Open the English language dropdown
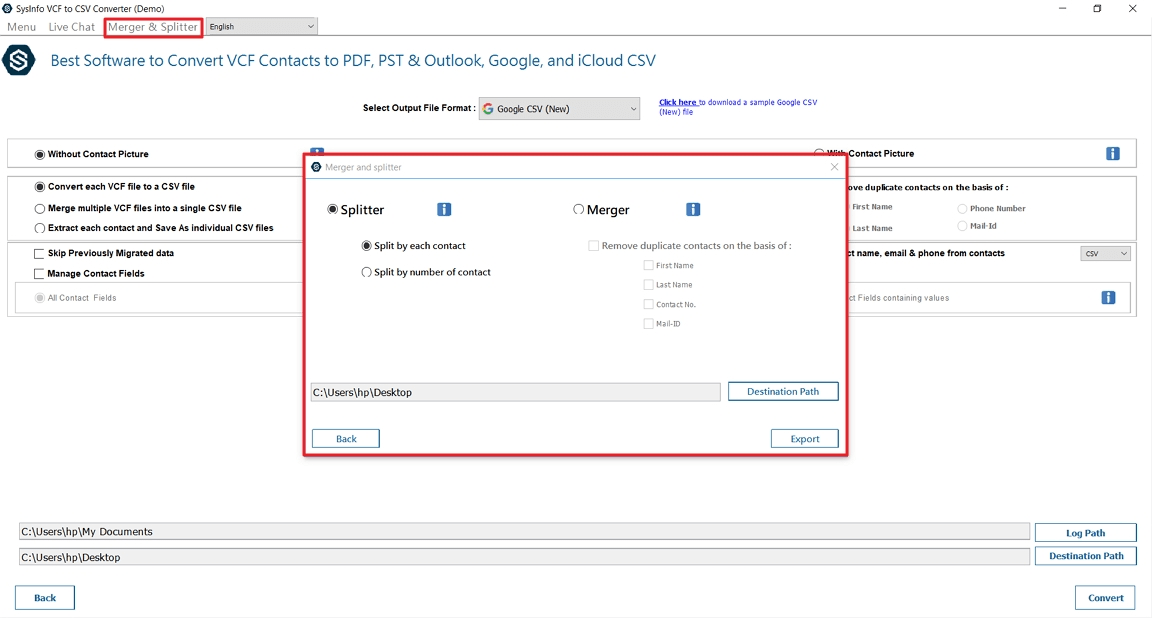Image resolution: width=1152 pixels, height=618 pixels. [262, 26]
